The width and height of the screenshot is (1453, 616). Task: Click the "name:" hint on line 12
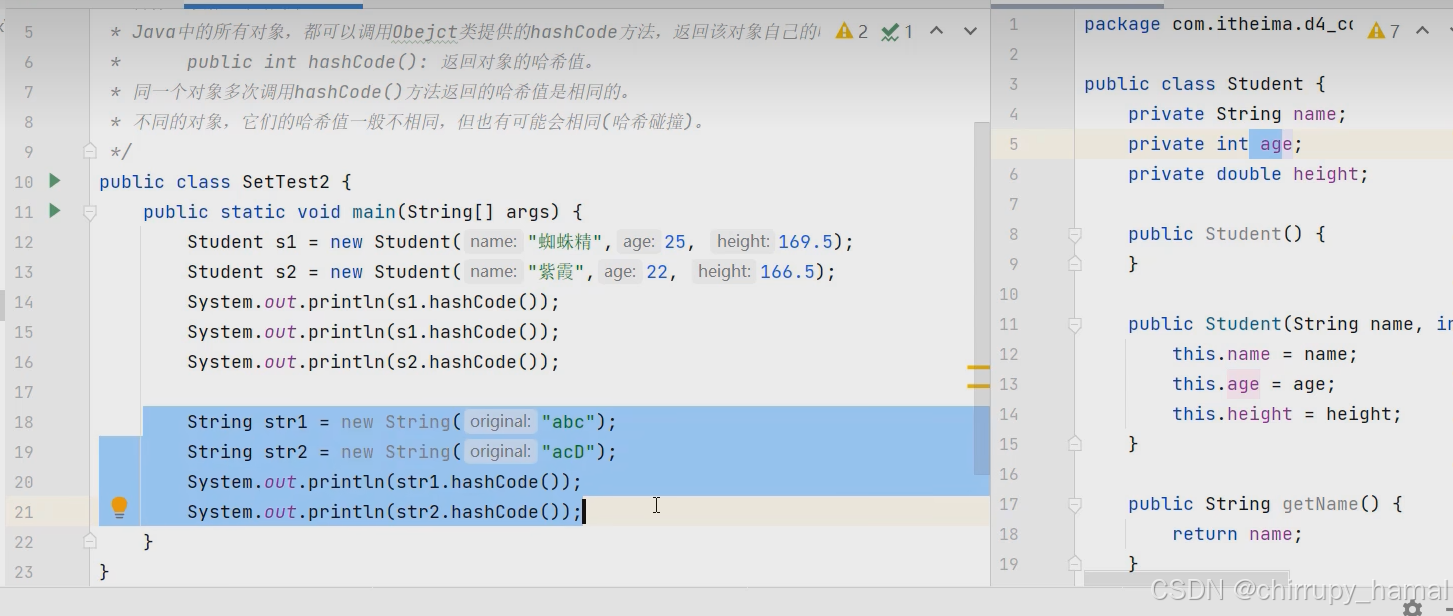493,242
